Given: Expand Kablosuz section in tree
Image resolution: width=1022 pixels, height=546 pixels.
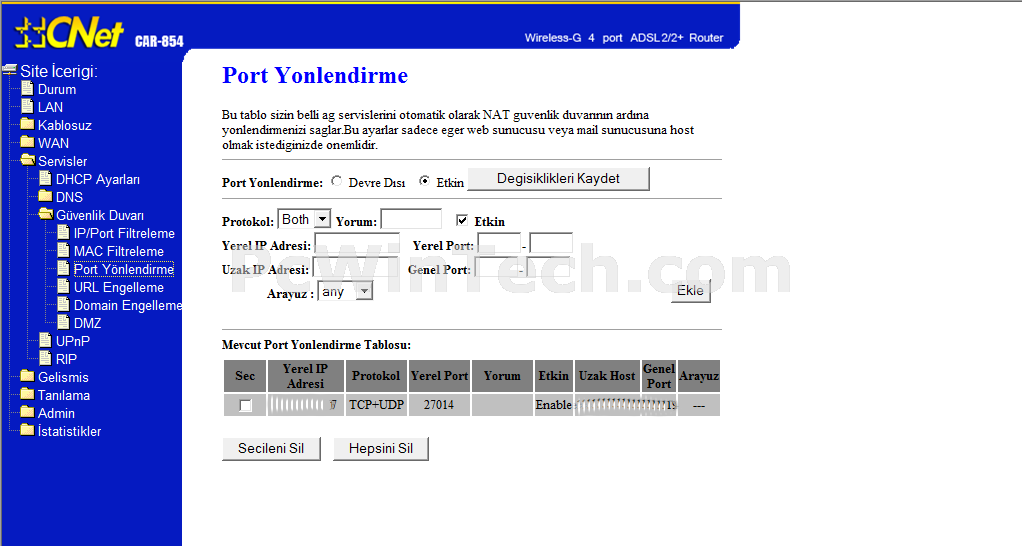Looking at the screenshot, I should click(x=65, y=126).
